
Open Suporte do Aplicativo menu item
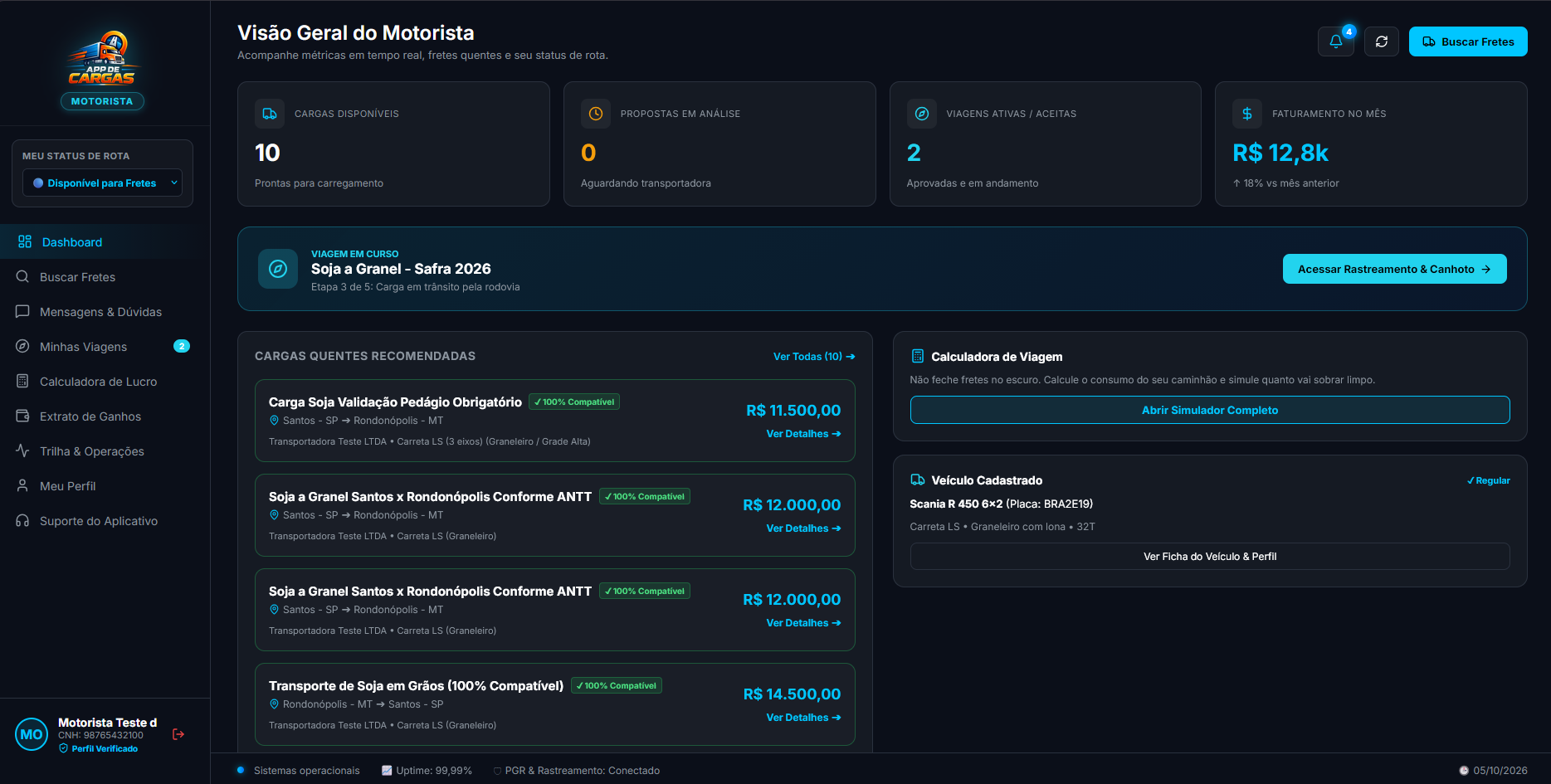(105, 521)
